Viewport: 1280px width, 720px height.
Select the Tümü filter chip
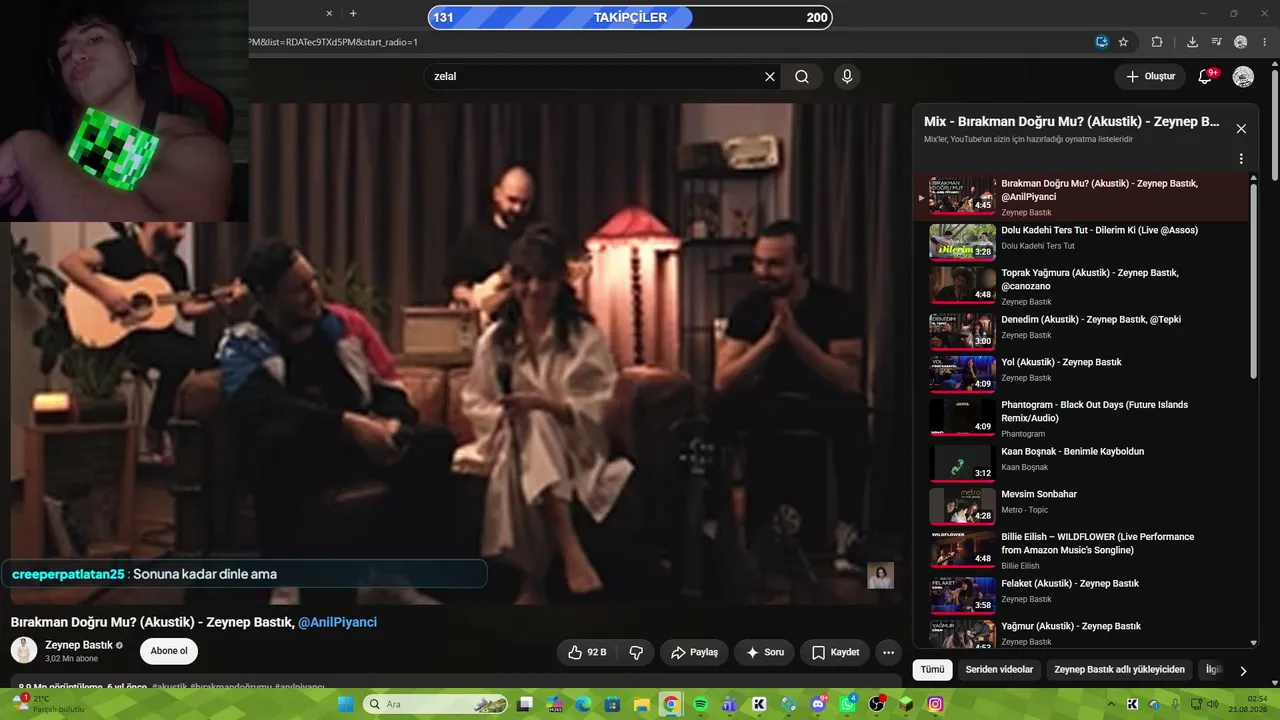click(932, 669)
